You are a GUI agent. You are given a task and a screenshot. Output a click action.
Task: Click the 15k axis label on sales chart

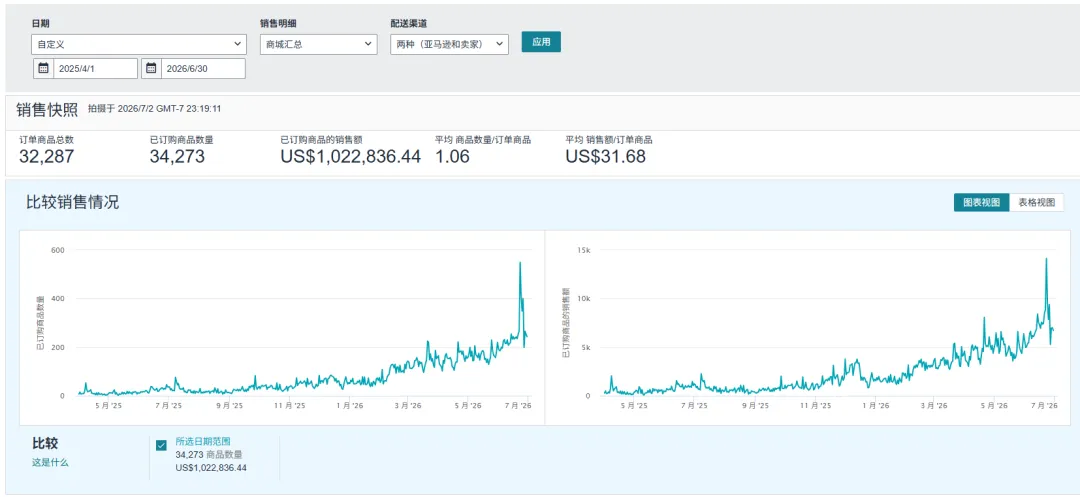583,250
